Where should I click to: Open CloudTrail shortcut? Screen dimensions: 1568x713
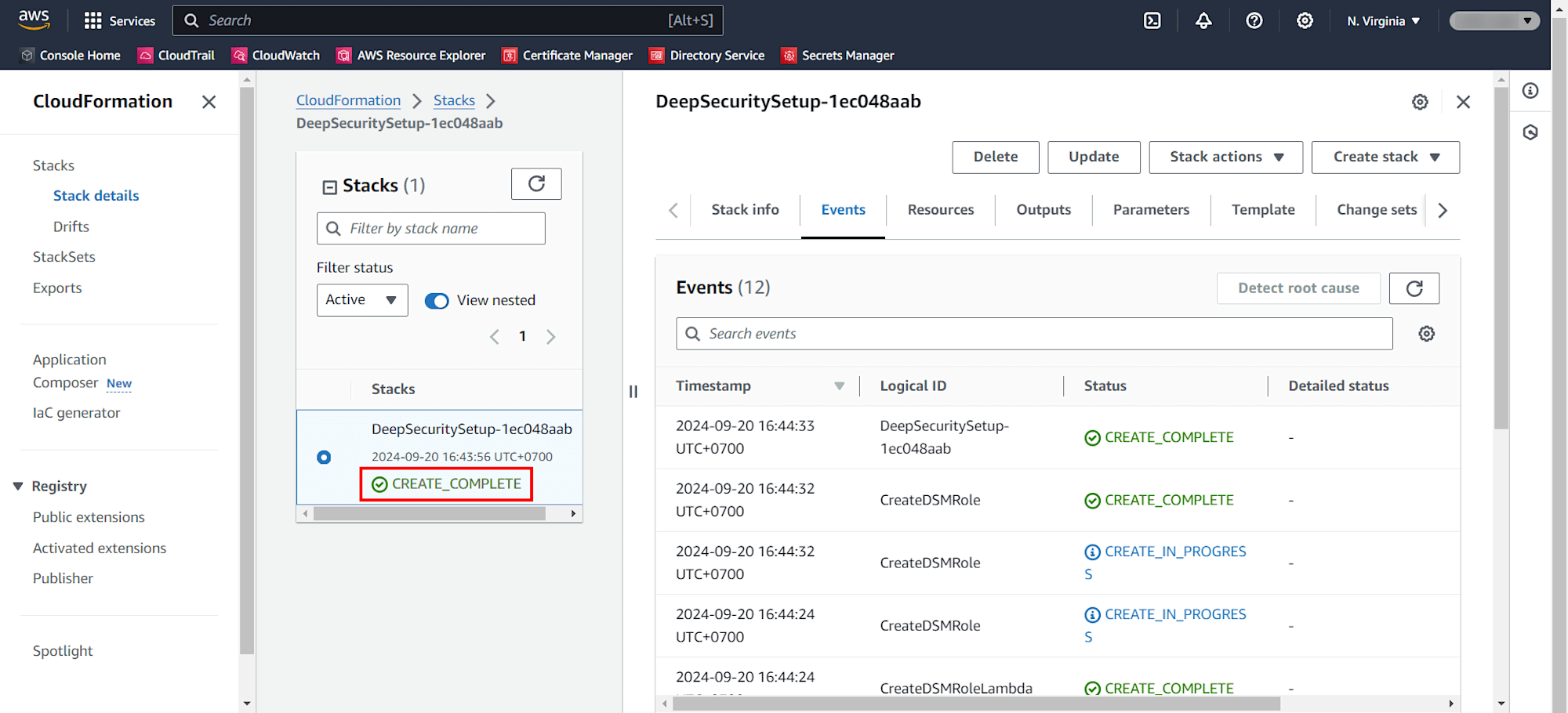point(176,56)
